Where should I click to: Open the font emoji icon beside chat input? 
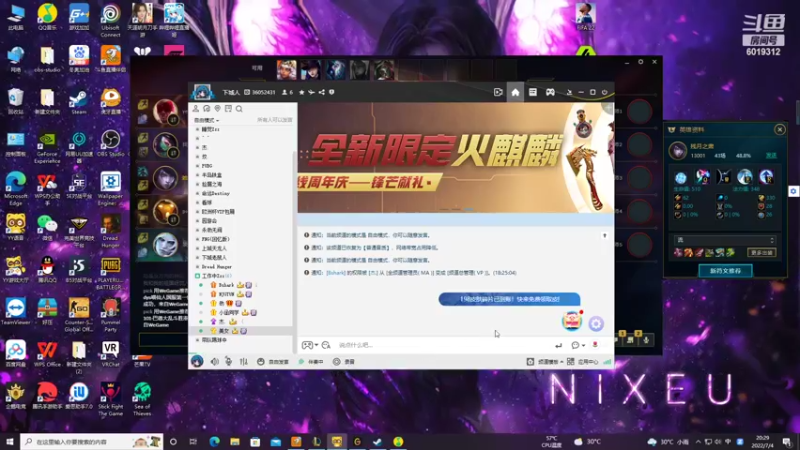click(x=326, y=345)
